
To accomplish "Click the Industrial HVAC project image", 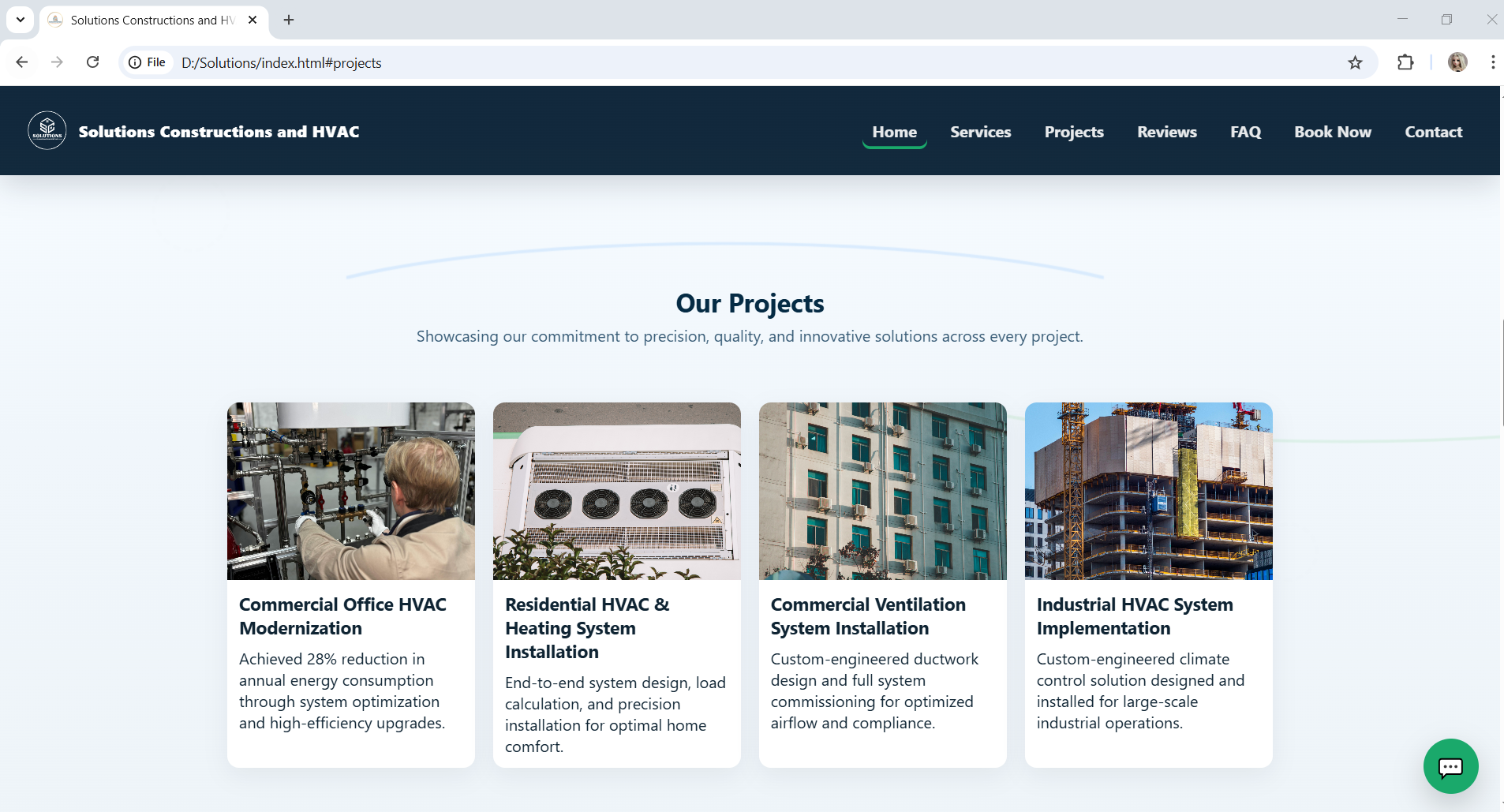I will (1147, 490).
